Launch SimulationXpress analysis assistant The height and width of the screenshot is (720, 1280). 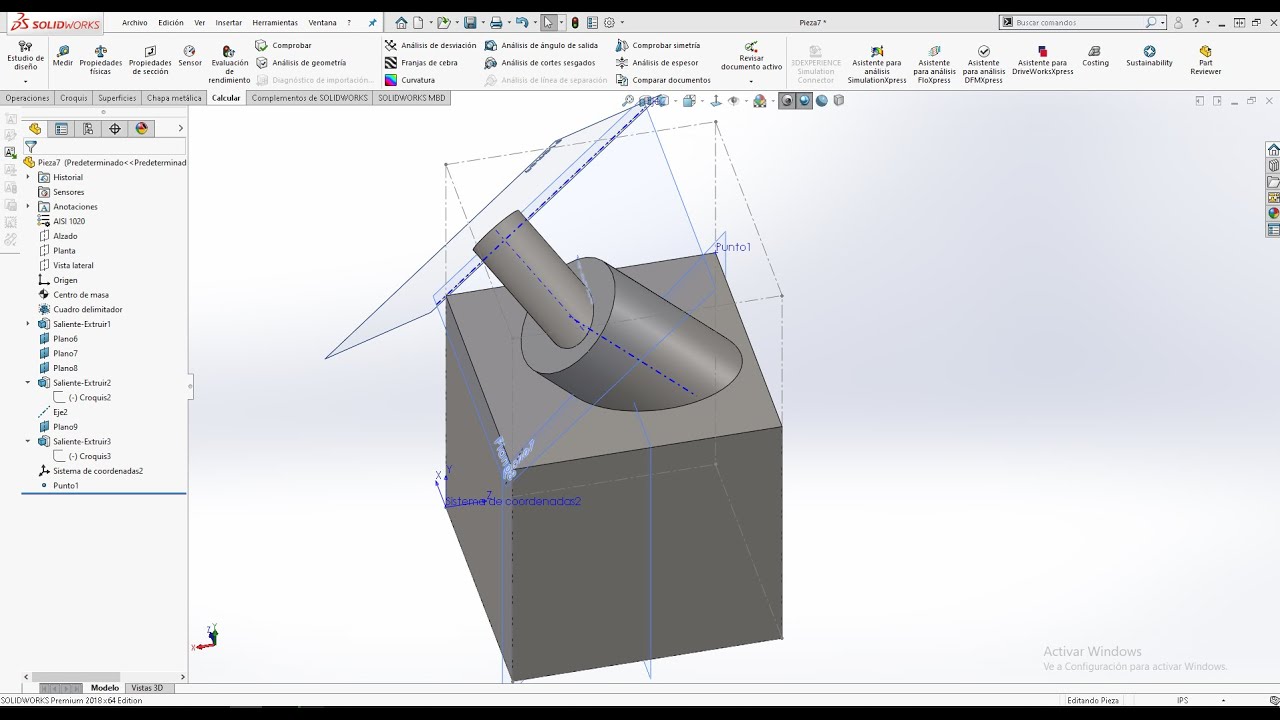click(x=876, y=64)
